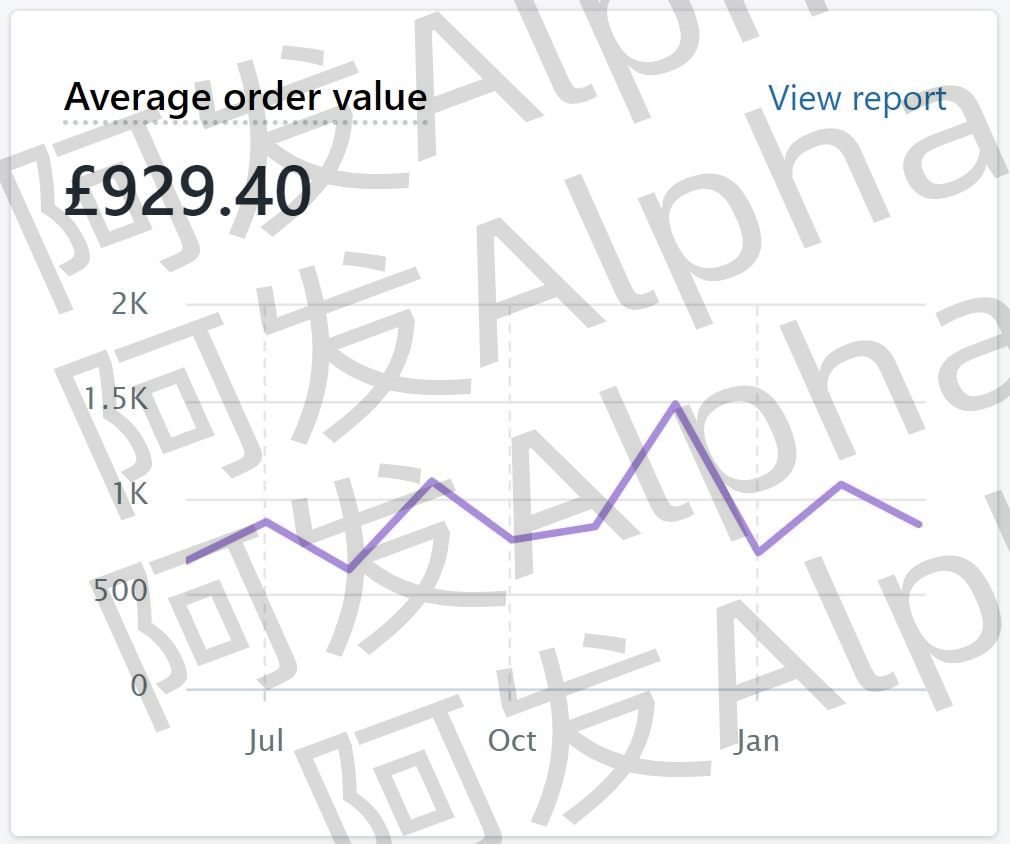Image resolution: width=1010 pixels, height=844 pixels.
Task: Click the line's first data point
Action: [188, 561]
